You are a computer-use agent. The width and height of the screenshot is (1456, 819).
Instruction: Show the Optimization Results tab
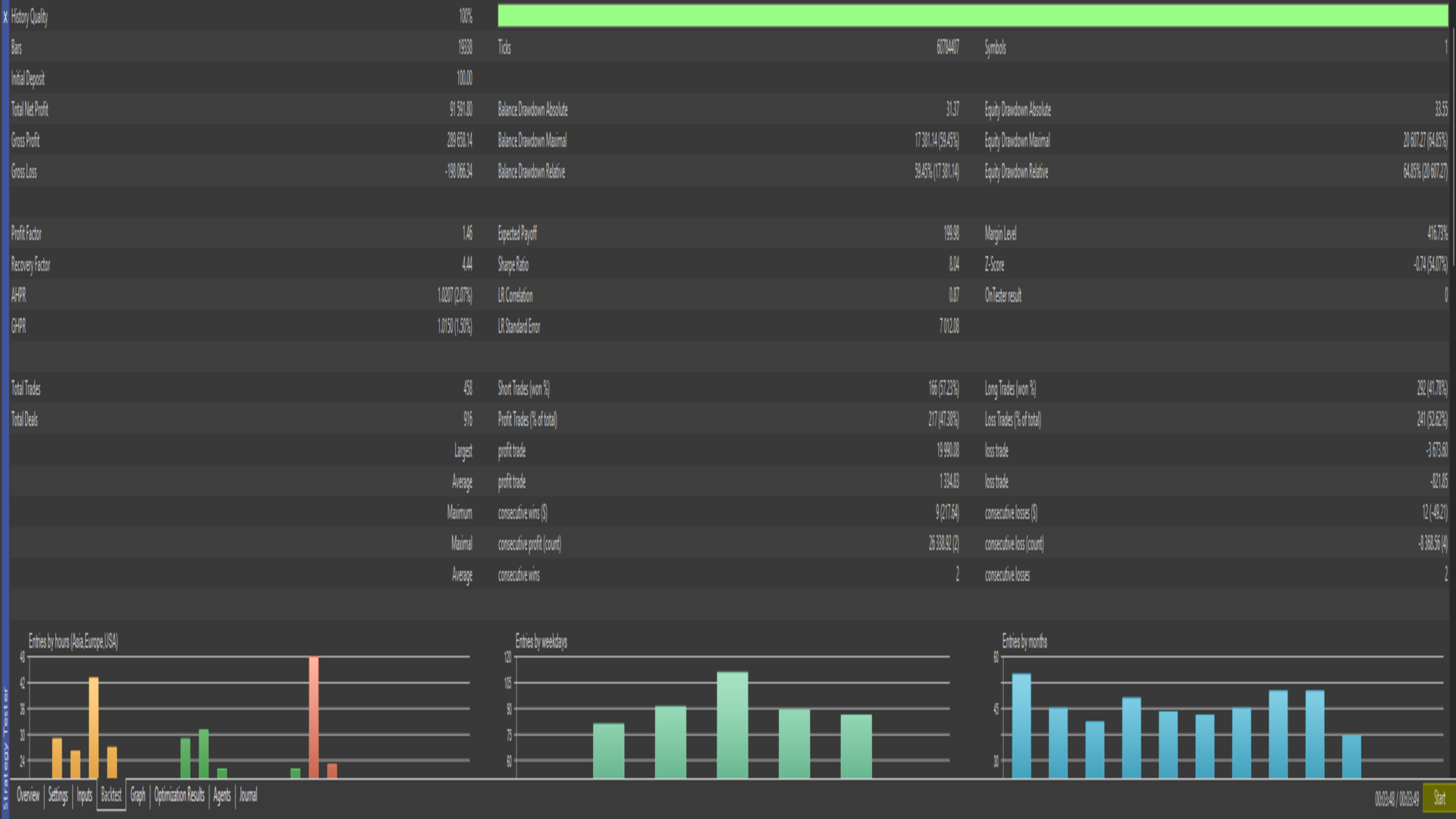[x=179, y=795]
